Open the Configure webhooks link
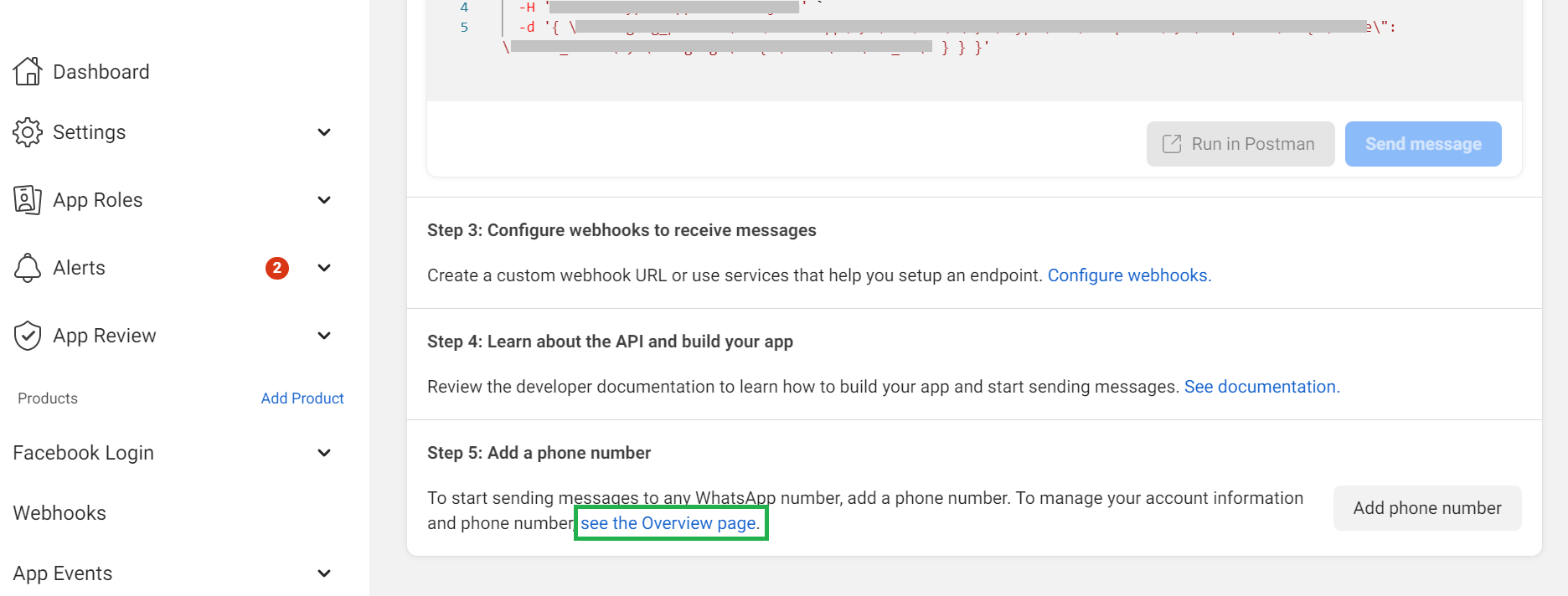 [x=1129, y=275]
